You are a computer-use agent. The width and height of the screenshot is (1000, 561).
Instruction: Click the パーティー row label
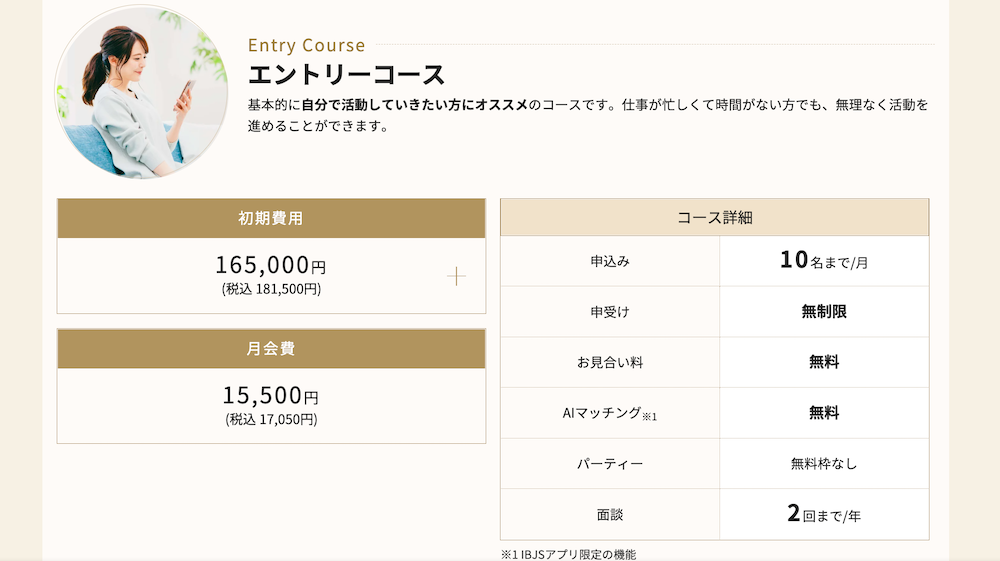pyautogui.click(x=610, y=464)
